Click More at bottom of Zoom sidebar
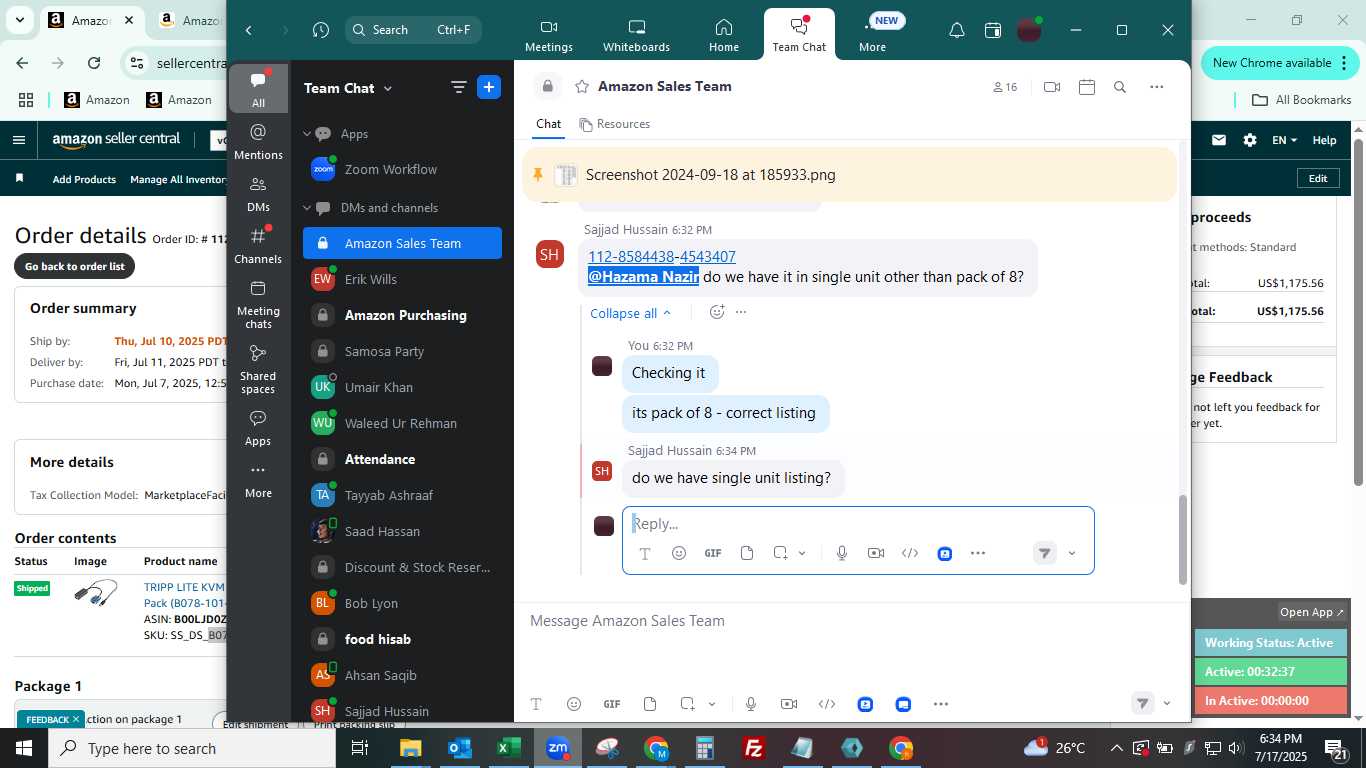This screenshot has height=768, width=1366. click(258, 480)
